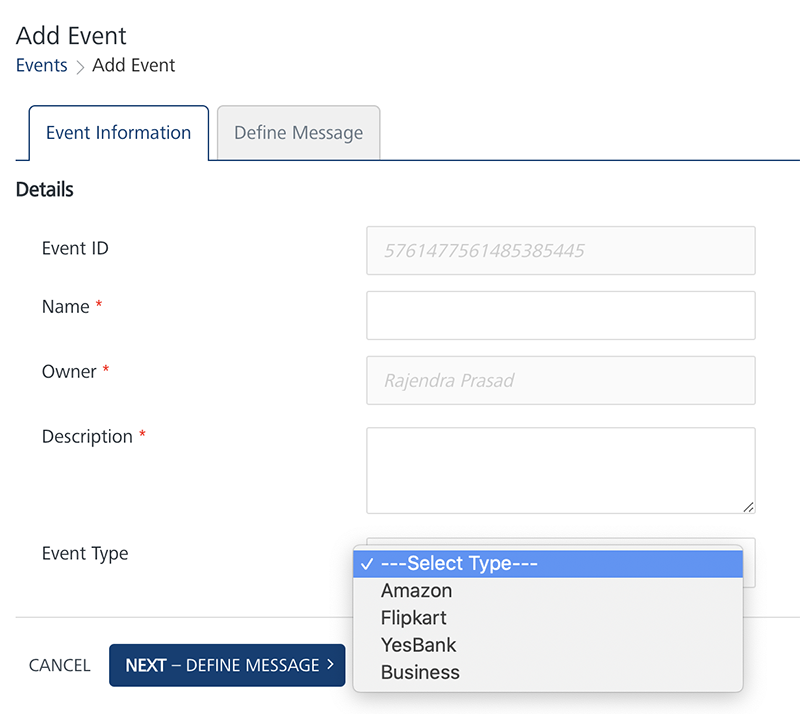800x714 pixels.
Task: Click the Description box resize handle
Action: click(748, 506)
